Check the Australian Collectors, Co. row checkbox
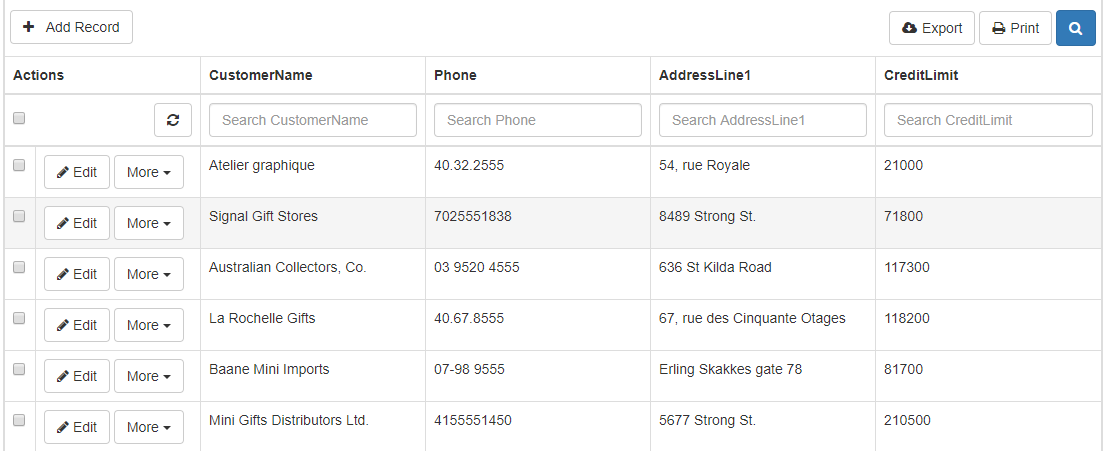 pyautogui.click(x=19, y=266)
